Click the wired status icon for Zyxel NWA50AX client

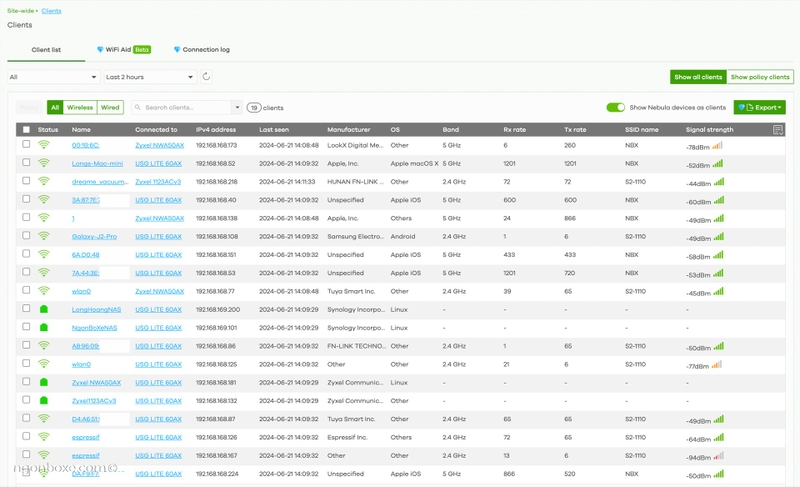pyautogui.click(x=44, y=382)
